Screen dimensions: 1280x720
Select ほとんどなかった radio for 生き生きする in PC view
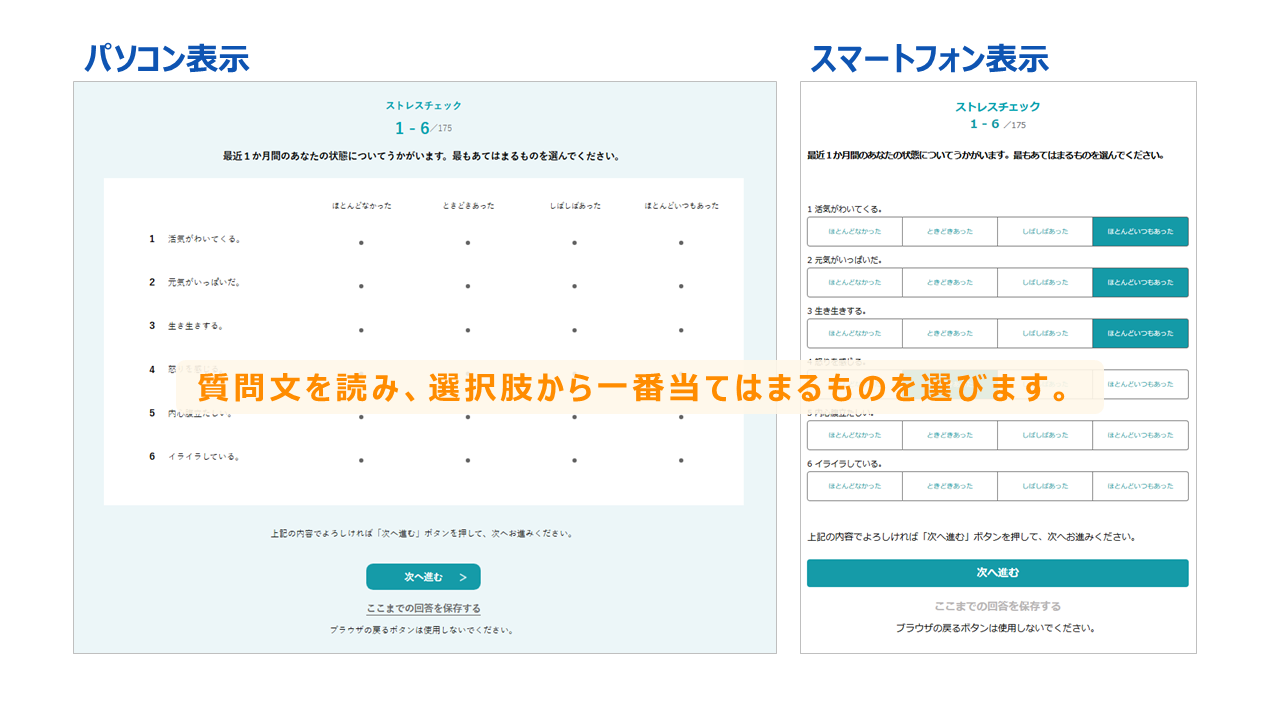361,330
